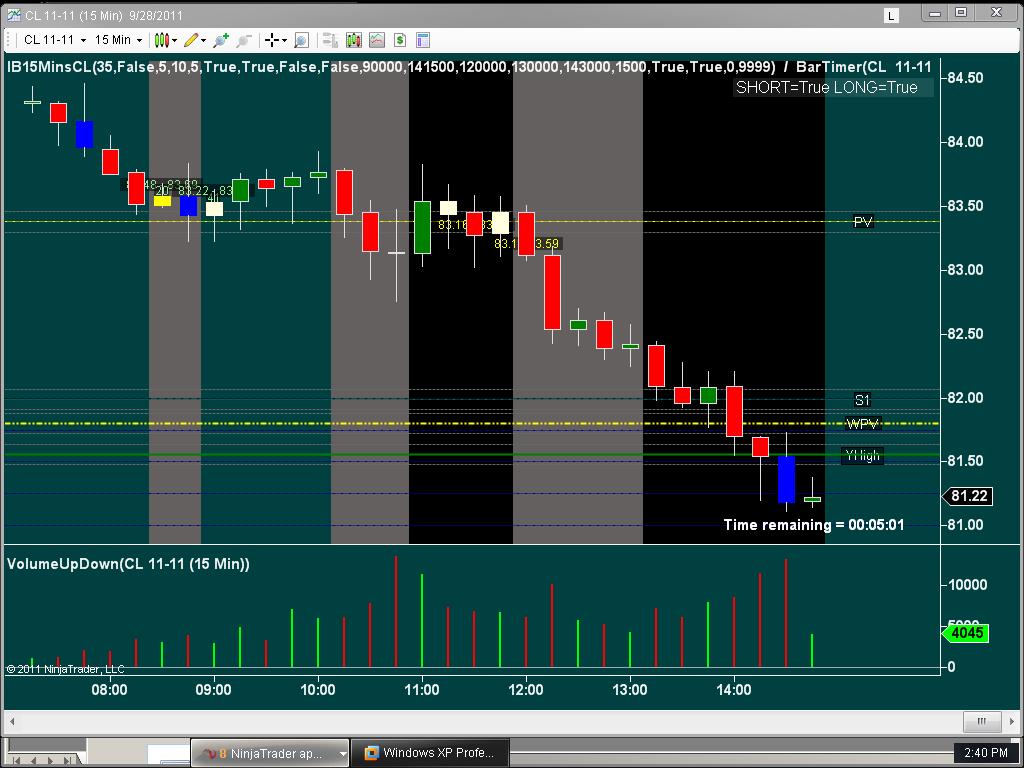The width and height of the screenshot is (1024, 768).
Task: Minimize the chart window
Action: (935, 13)
